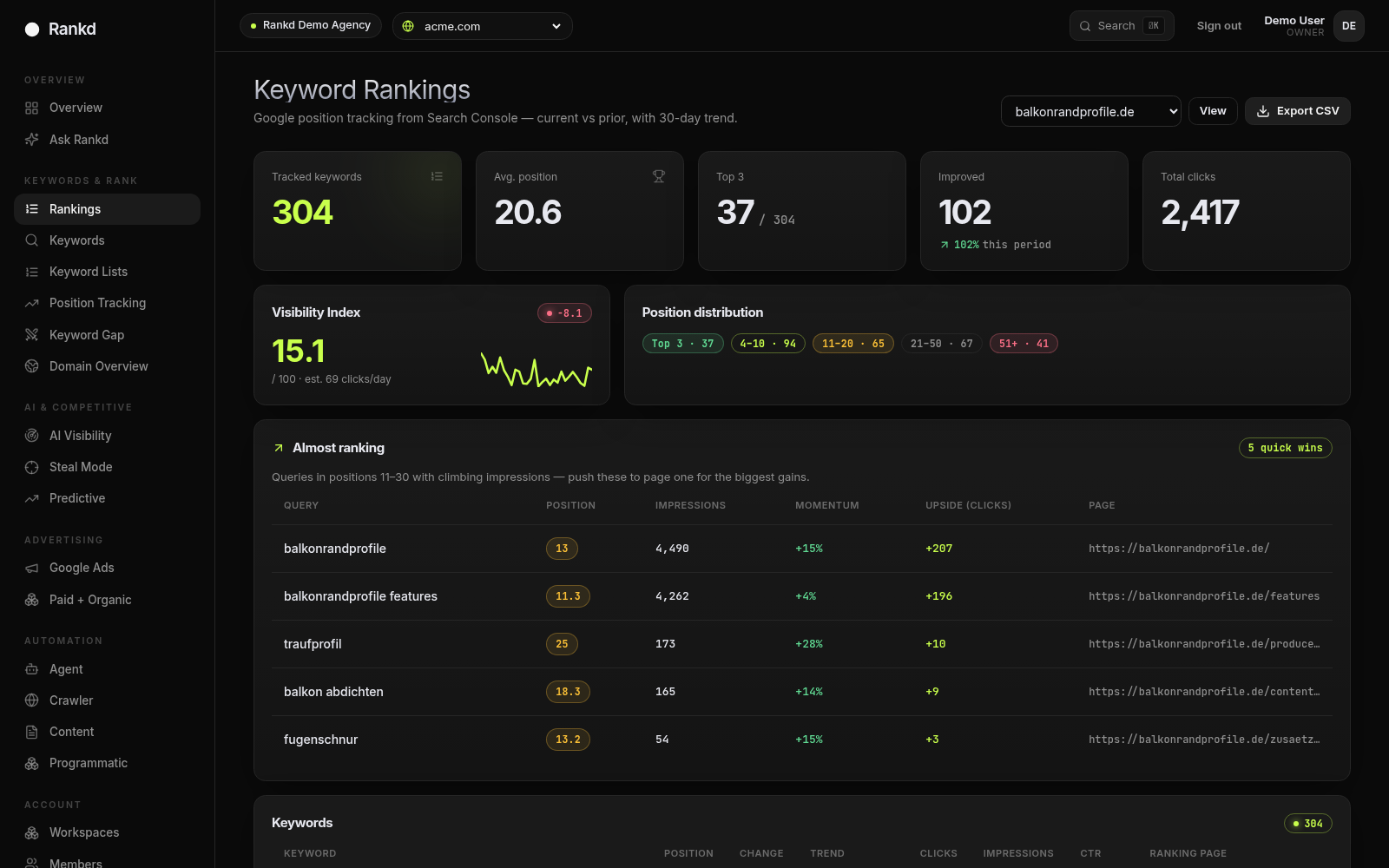Click the globe icon beside acme.com
Viewport: 1389px width, 868px height.
(x=408, y=26)
